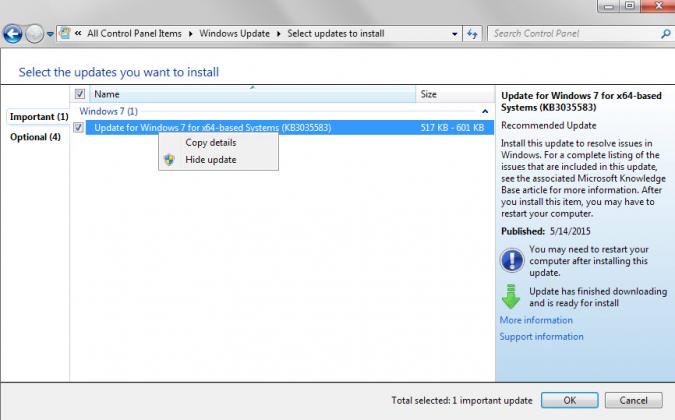Click the search magnifier icon
675x420 pixels.
665,33
